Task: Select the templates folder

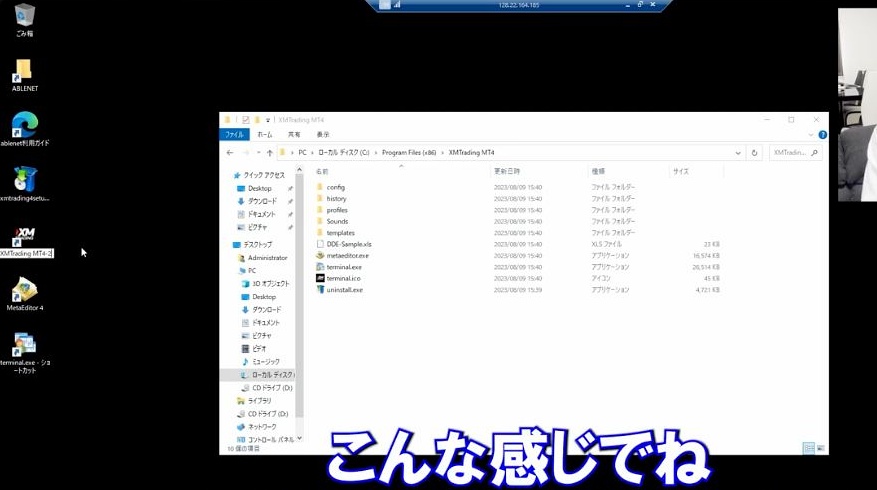Action: pyautogui.click(x=340, y=233)
